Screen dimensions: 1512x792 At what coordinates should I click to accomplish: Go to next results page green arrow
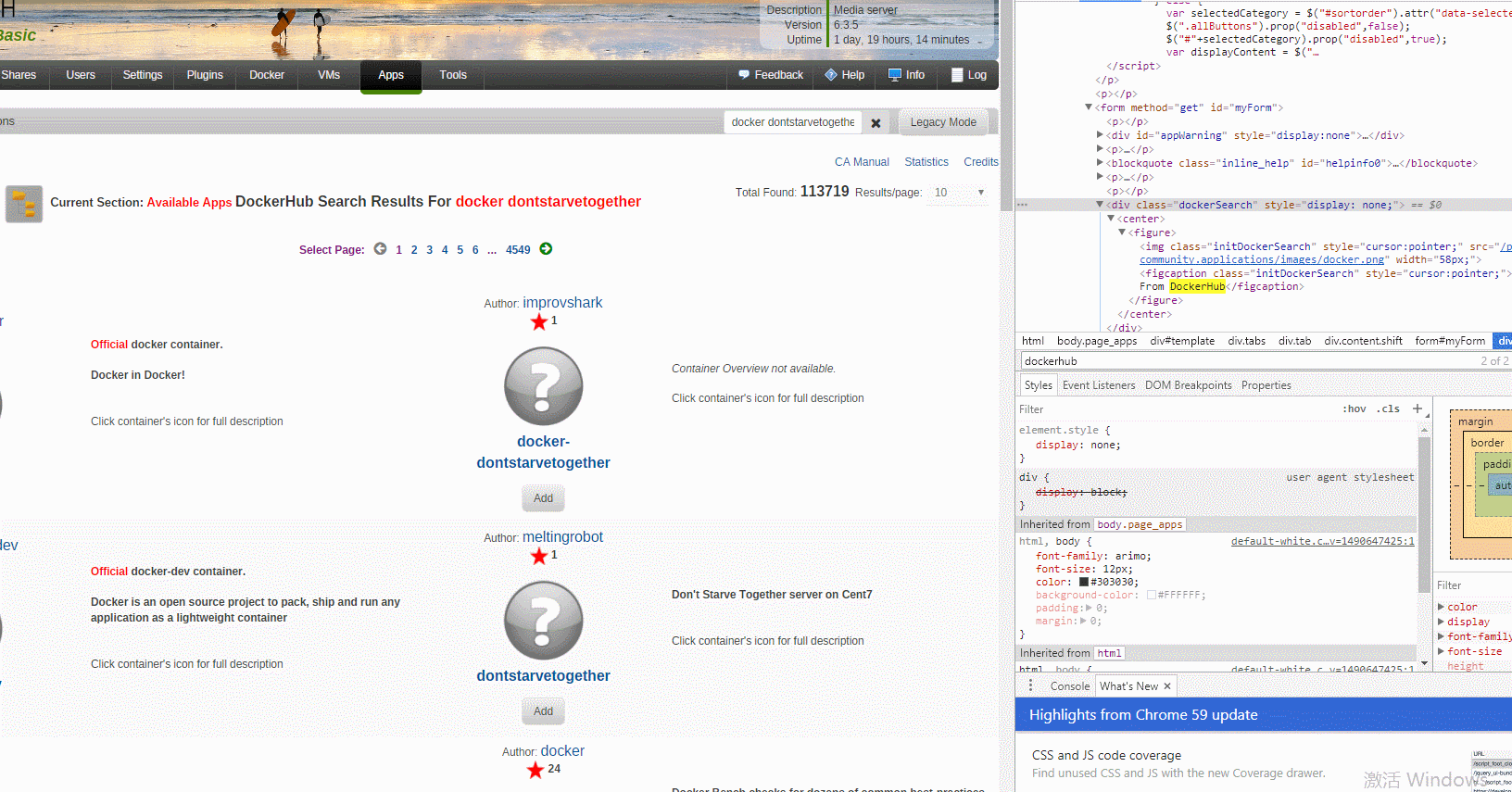click(x=546, y=248)
